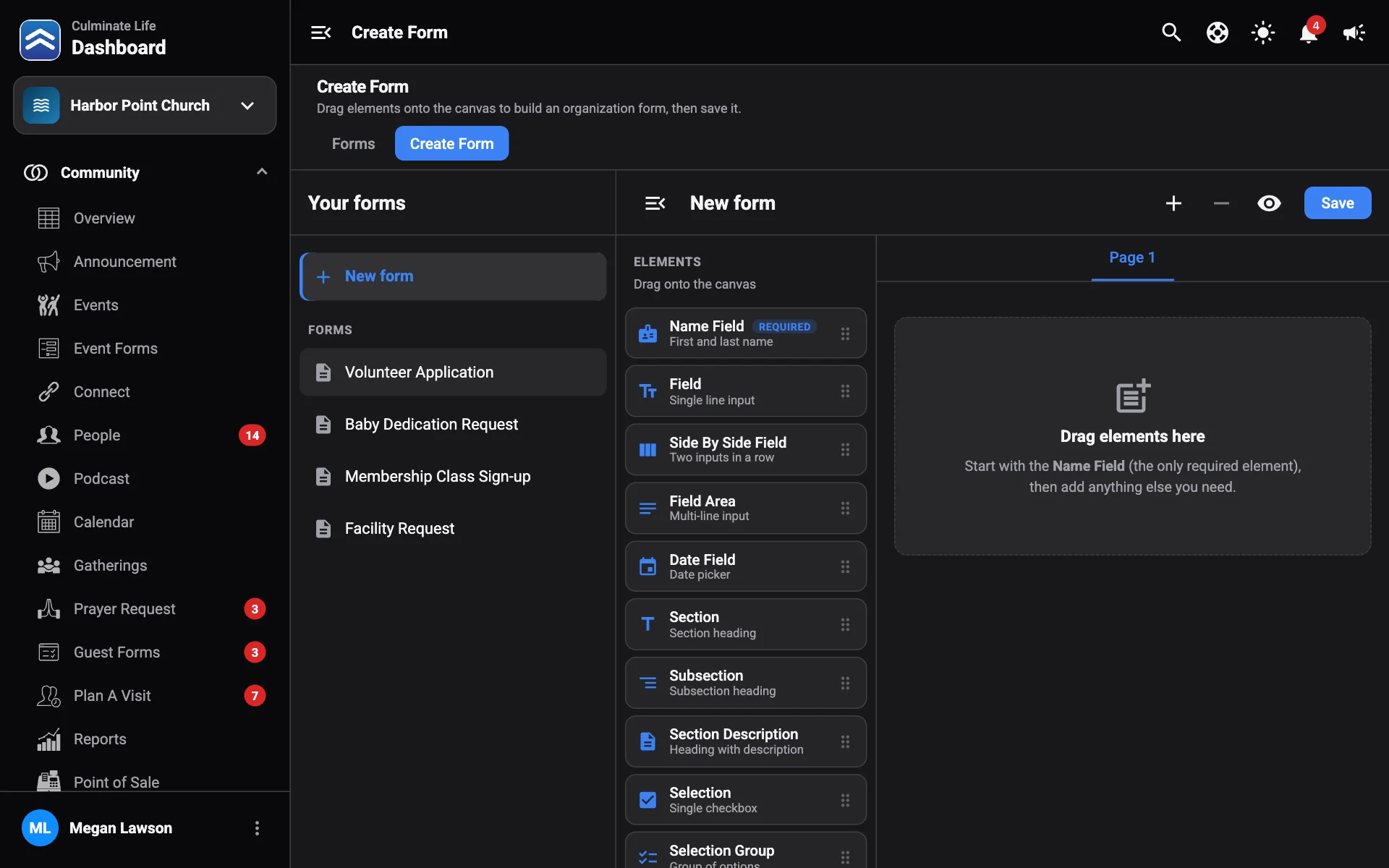Select the Name Field element card
Viewport: 1389px width, 868px height.
pyautogui.click(x=746, y=333)
